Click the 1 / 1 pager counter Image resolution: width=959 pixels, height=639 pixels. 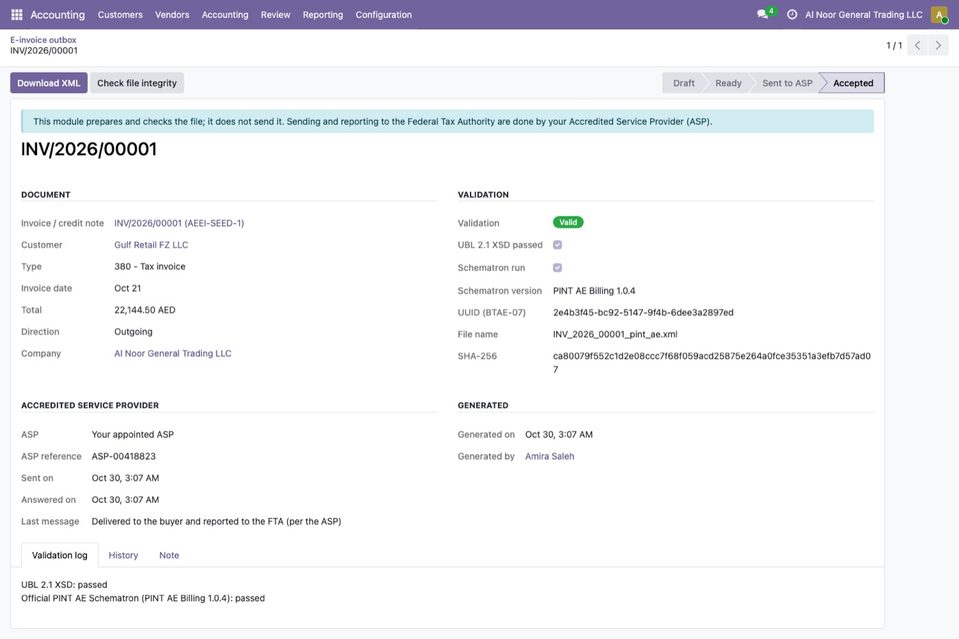[894, 45]
